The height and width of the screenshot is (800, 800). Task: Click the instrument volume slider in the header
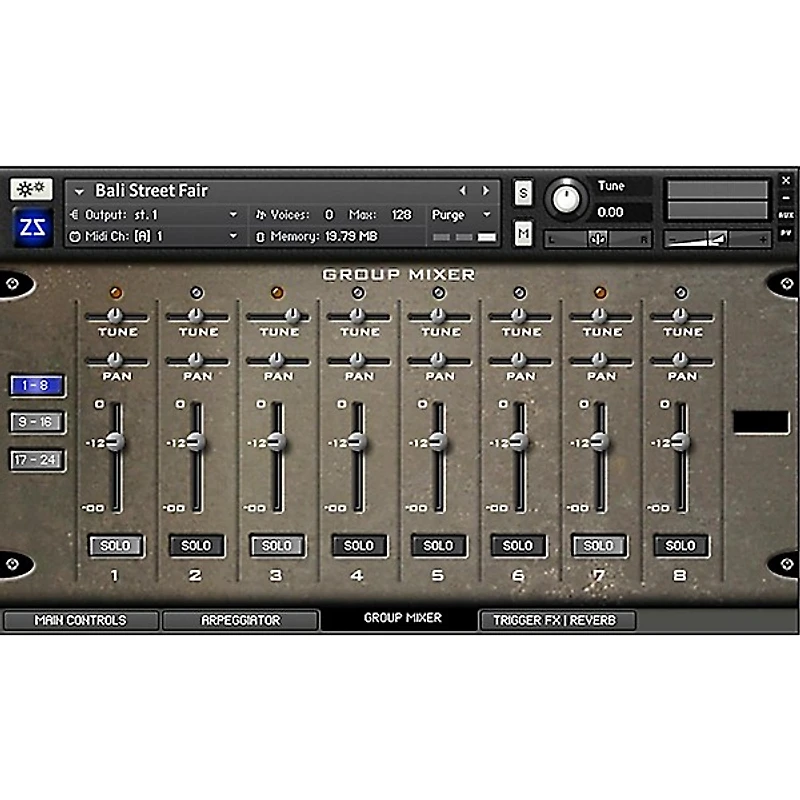pos(717,239)
